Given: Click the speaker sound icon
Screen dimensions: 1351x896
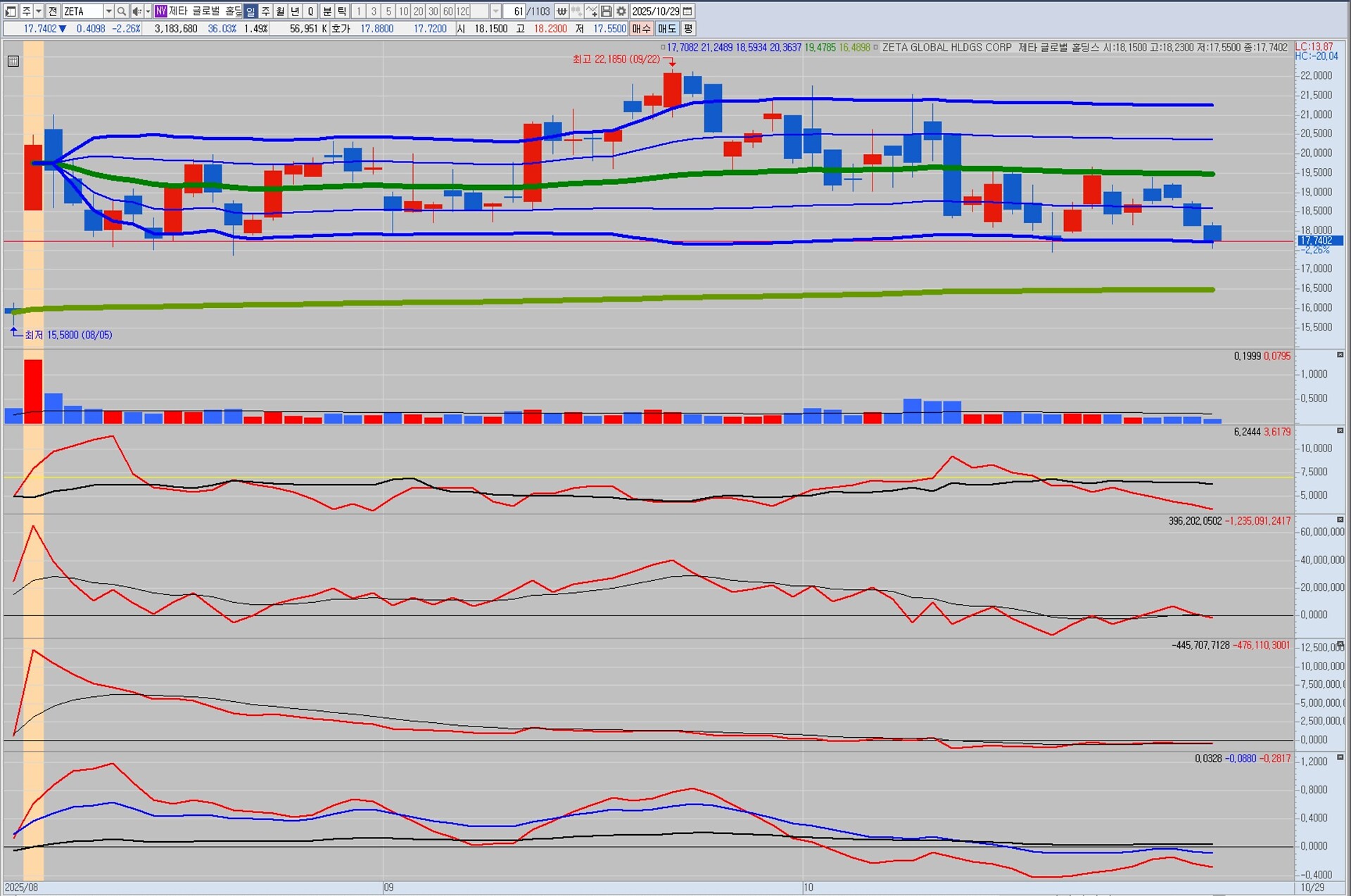Looking at the screenshot, I should click(x=137, y=11).
